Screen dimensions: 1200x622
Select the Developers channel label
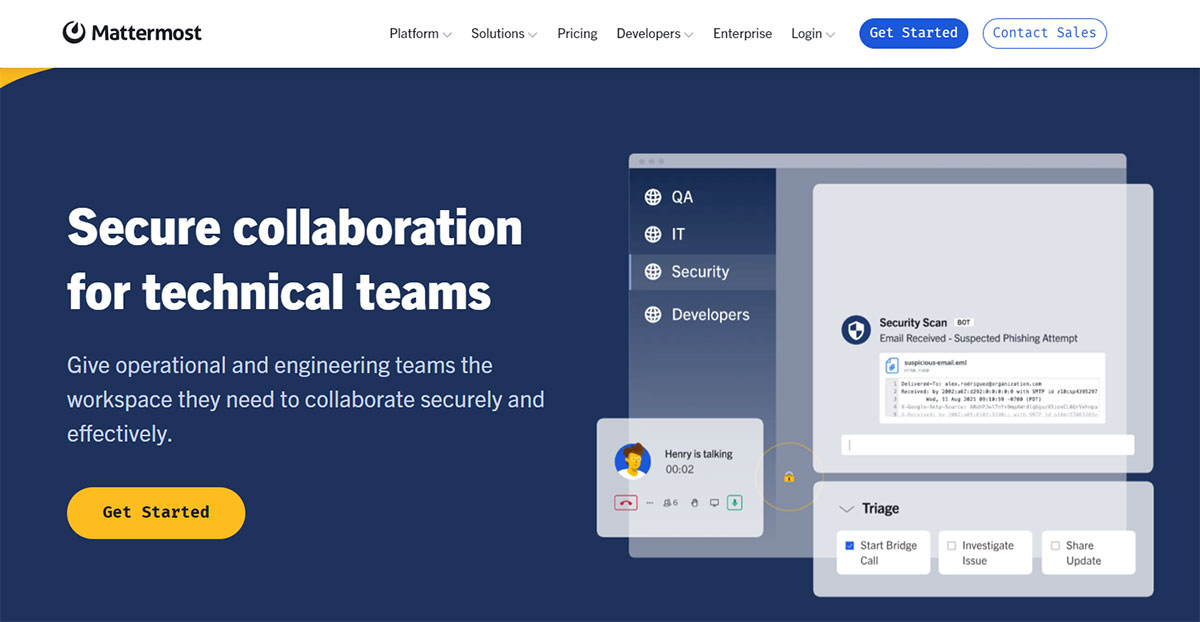click(710, 314)
